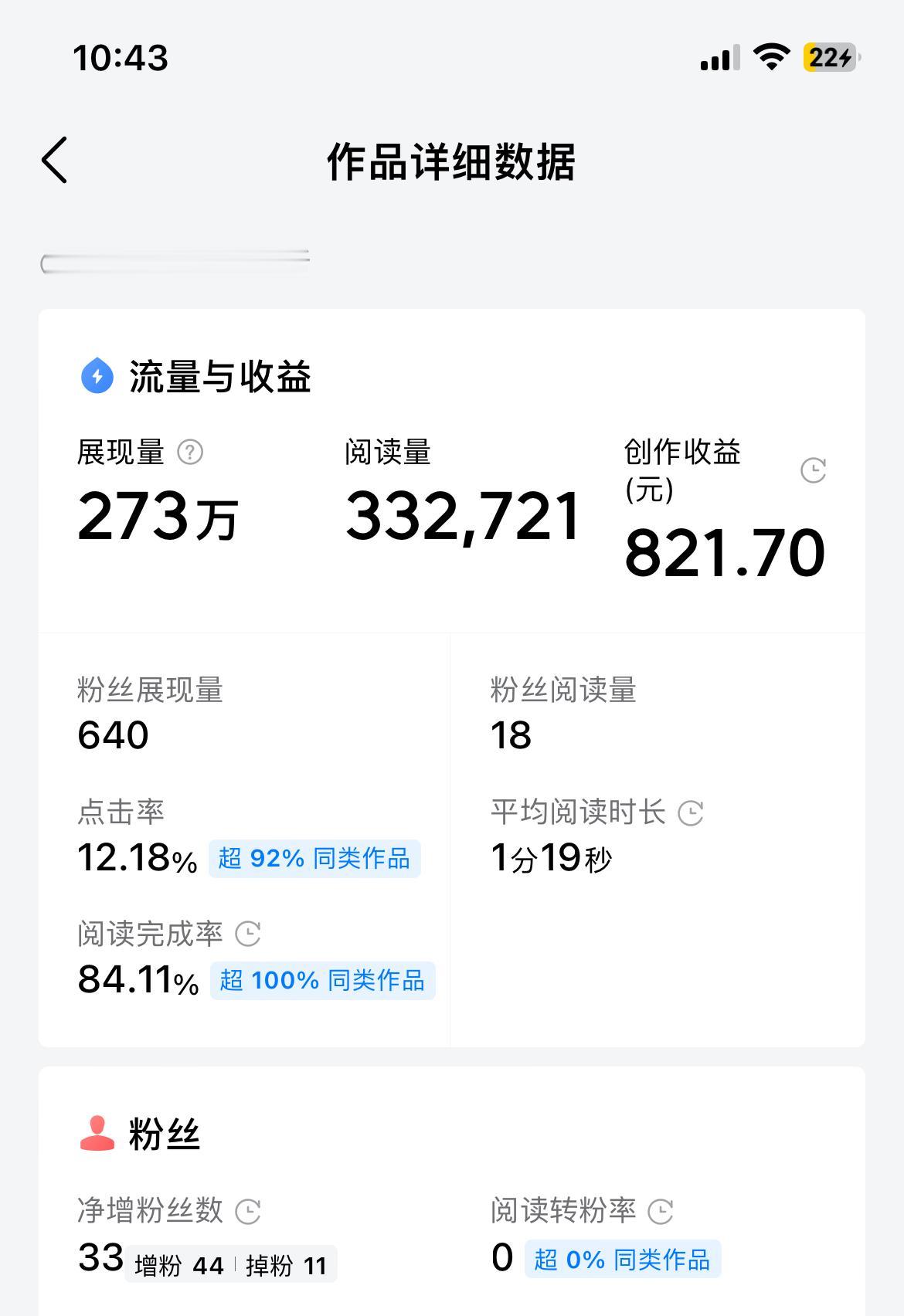Tap the 掉粉 11 label
This screenshot has width=904, height=1316.
point(286,1266)
